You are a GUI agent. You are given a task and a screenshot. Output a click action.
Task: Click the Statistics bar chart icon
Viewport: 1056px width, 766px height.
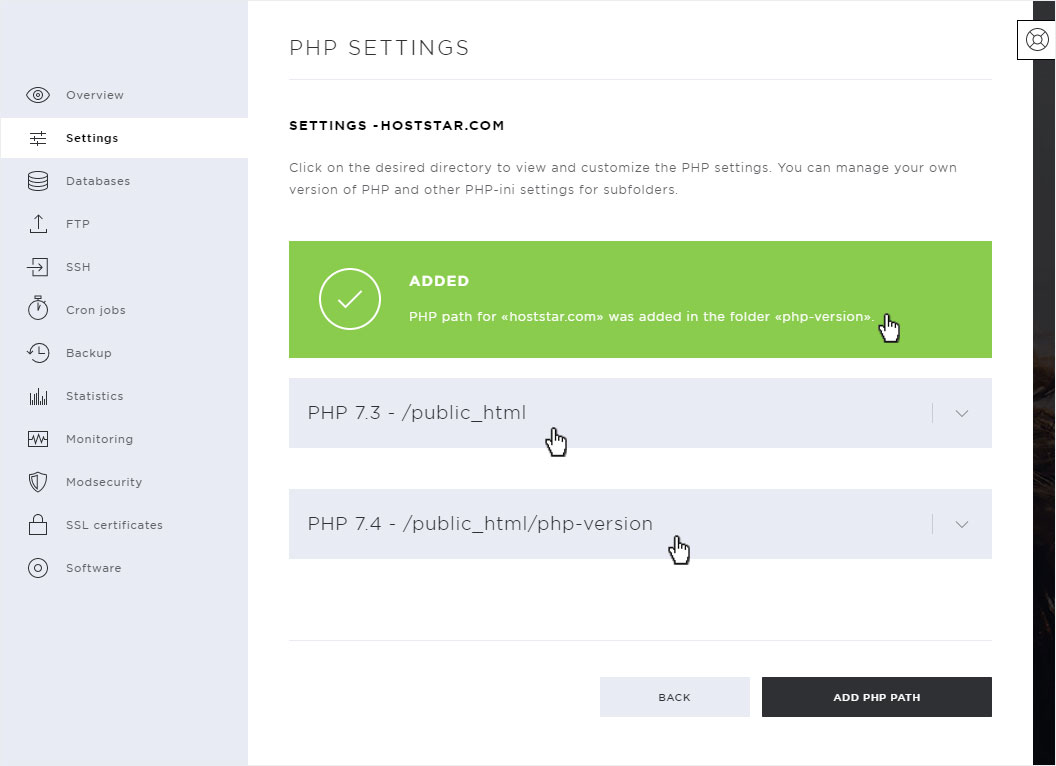[x=38, y=397]
